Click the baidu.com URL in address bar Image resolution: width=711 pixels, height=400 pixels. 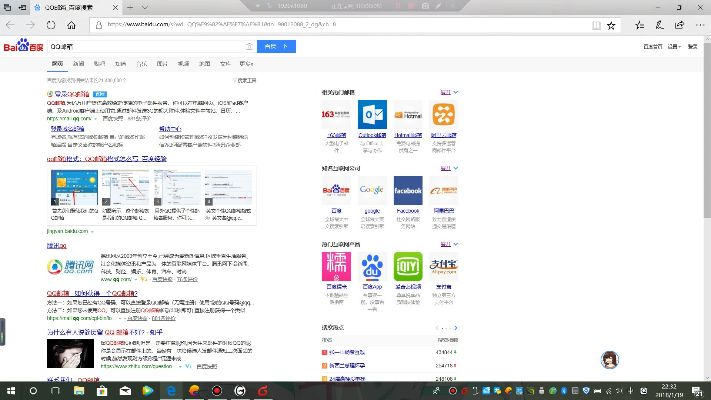pyautogui.click(x=222, y=24)
